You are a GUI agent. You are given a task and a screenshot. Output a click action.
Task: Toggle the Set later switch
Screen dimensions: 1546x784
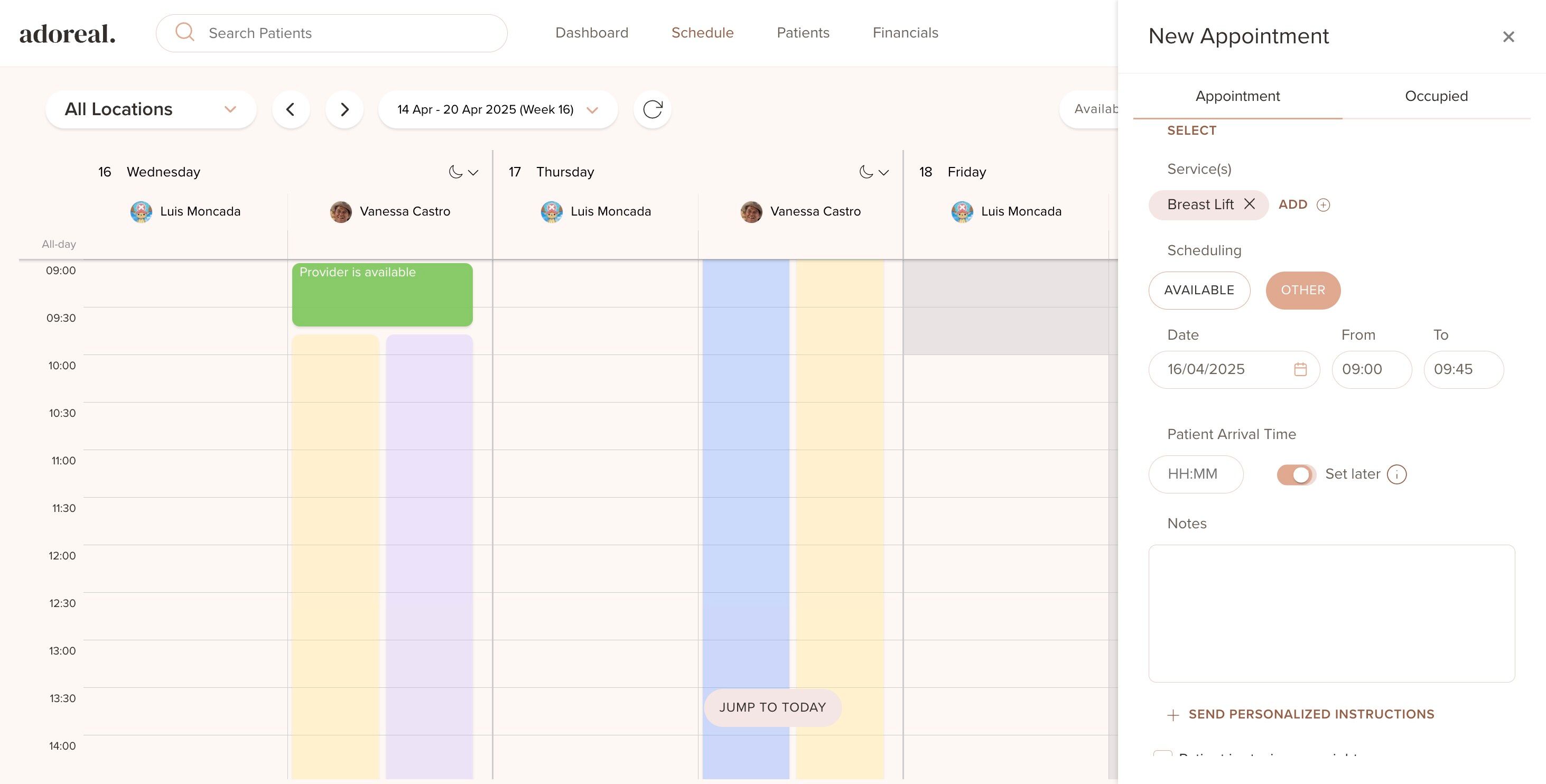point(1296,474)
